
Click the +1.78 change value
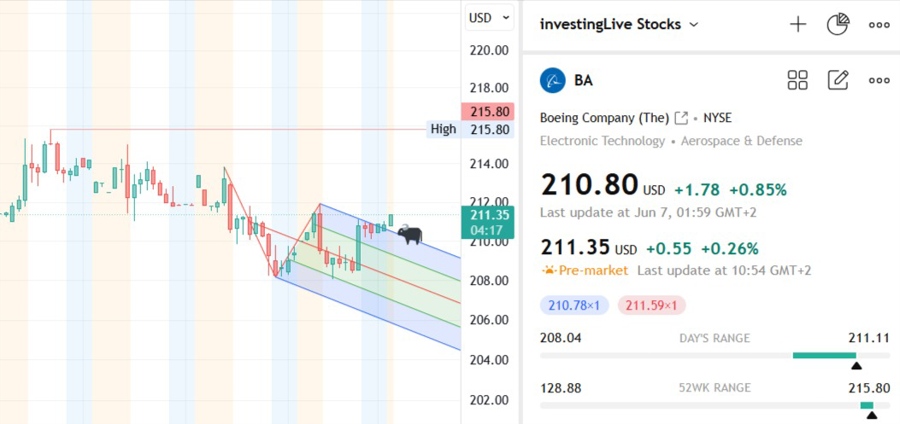pyautogui.click(x=697, y=190)
